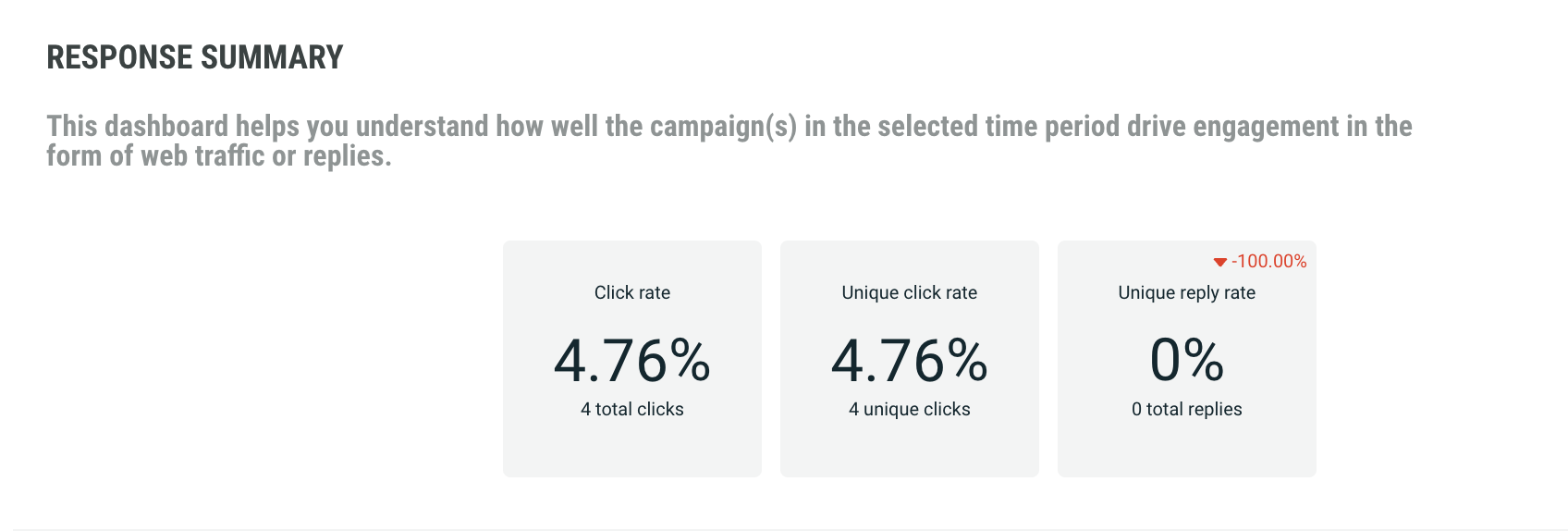Click the word "engagement" in the description

click(1266, 127)
